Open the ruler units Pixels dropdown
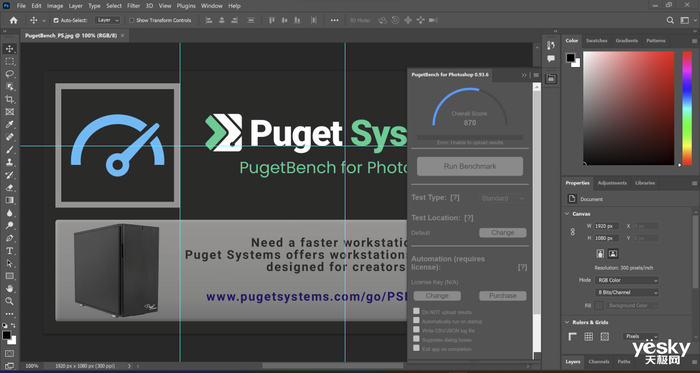The height and width of the screenshot is (373, 700). click(x=641, y=336)
